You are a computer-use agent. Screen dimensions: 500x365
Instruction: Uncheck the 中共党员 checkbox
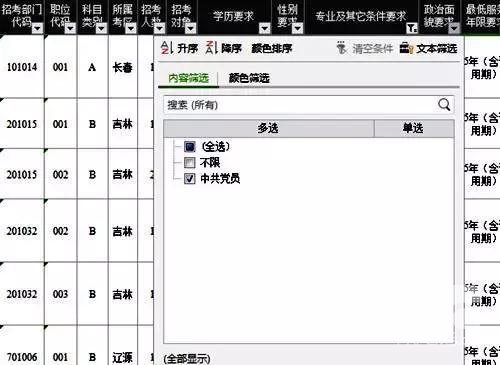pos(190,179)
